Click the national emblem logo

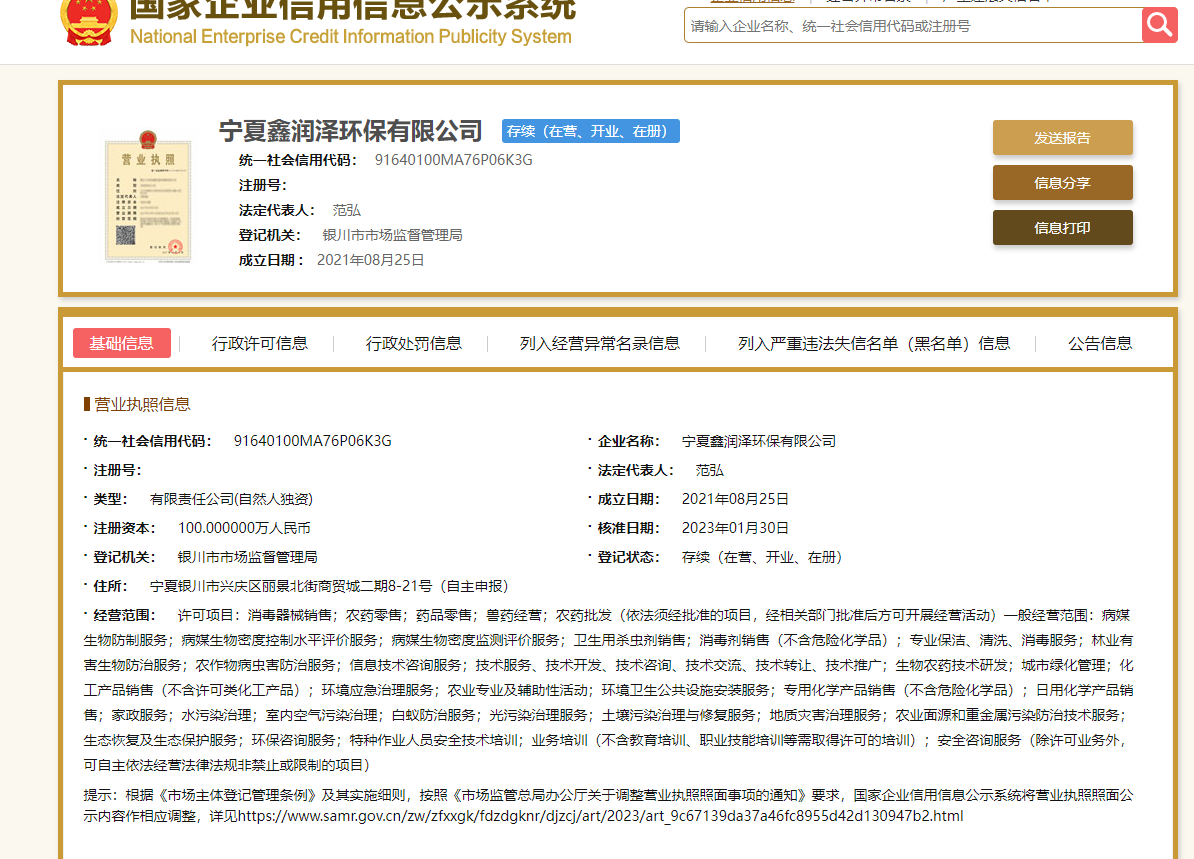coord(89,22)
